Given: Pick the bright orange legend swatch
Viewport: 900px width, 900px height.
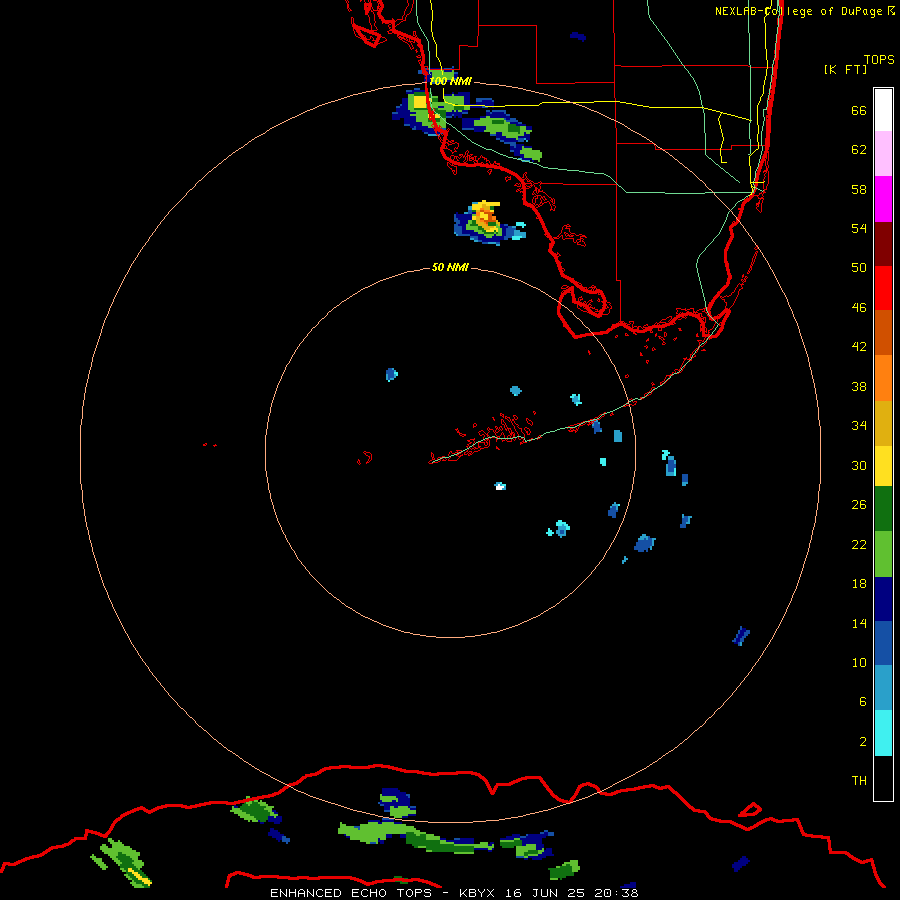Looking at the screenshot, I should tap(883, 378).
